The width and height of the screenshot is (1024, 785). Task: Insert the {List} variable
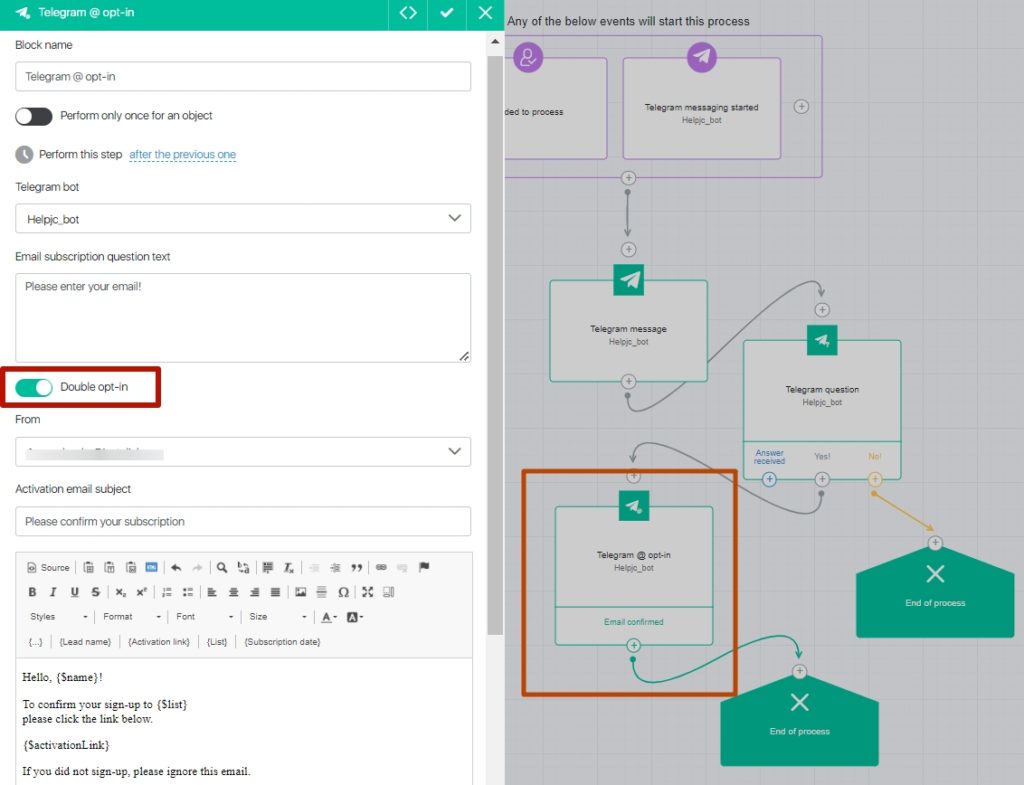click(x=217, y=642)
